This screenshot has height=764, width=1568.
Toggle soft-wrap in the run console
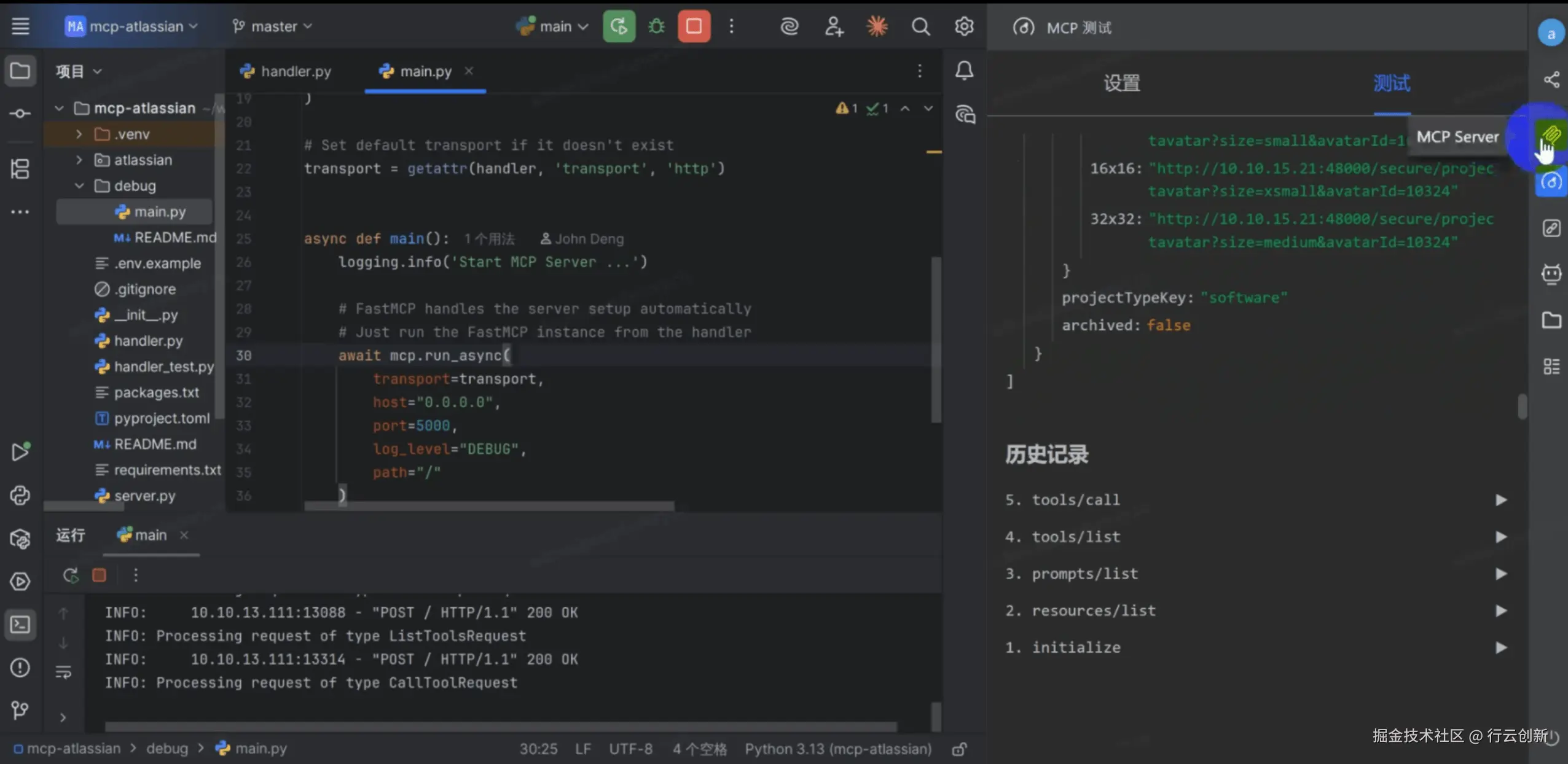pyautogui.click(x=63, y=672)
